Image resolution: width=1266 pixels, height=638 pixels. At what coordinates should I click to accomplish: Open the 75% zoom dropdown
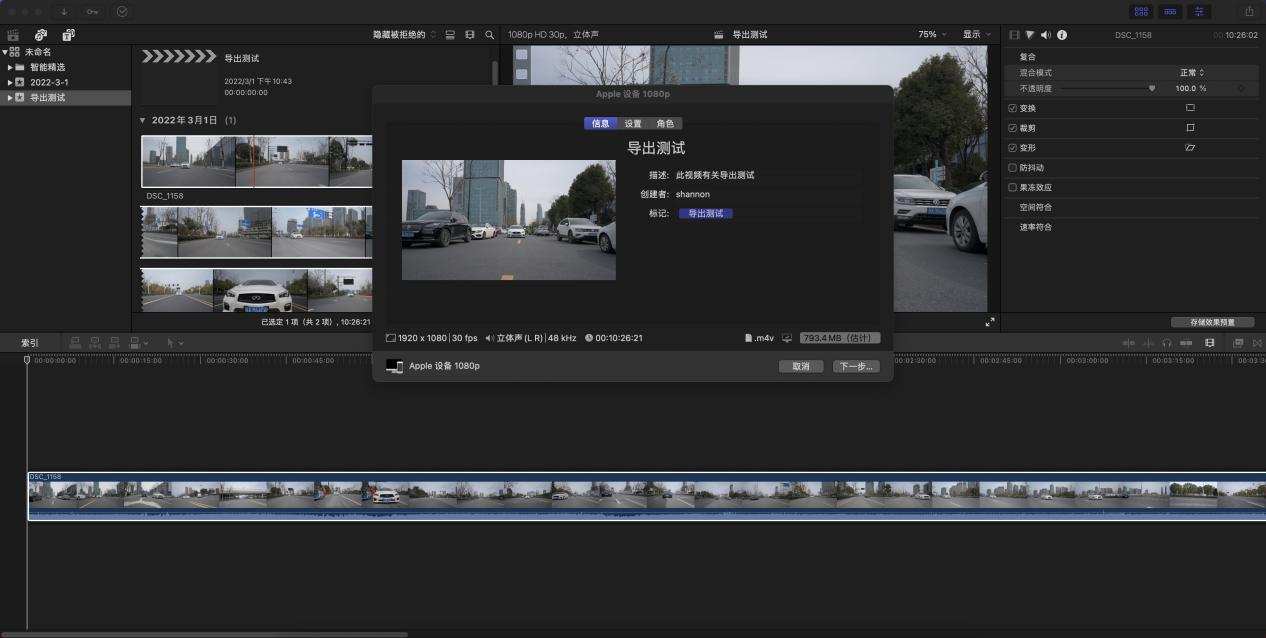click(931, 35)
